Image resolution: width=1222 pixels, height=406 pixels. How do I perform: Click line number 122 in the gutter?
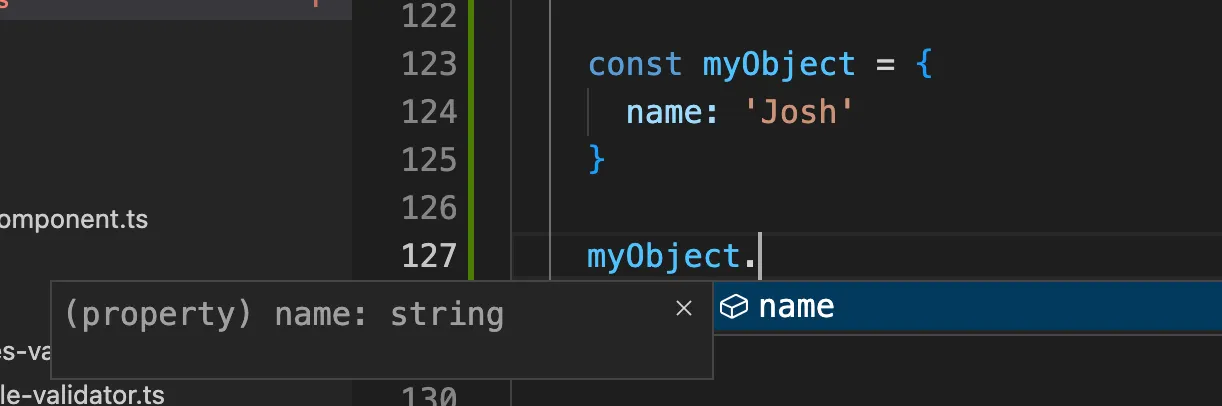click(x=428, y=16)
